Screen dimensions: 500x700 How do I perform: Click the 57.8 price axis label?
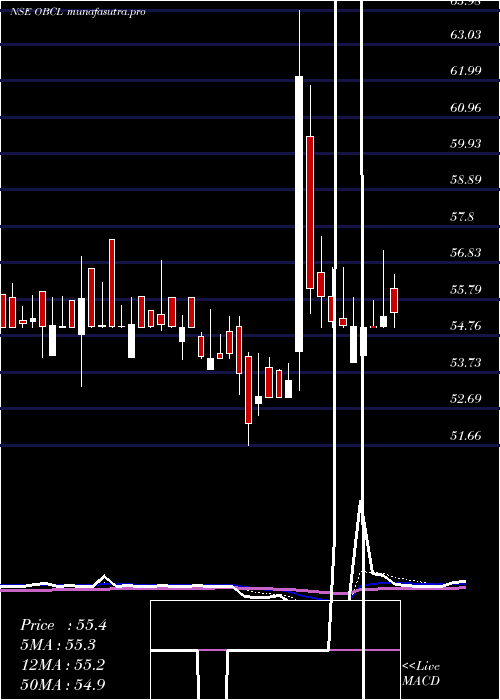(x=462, y=217)
